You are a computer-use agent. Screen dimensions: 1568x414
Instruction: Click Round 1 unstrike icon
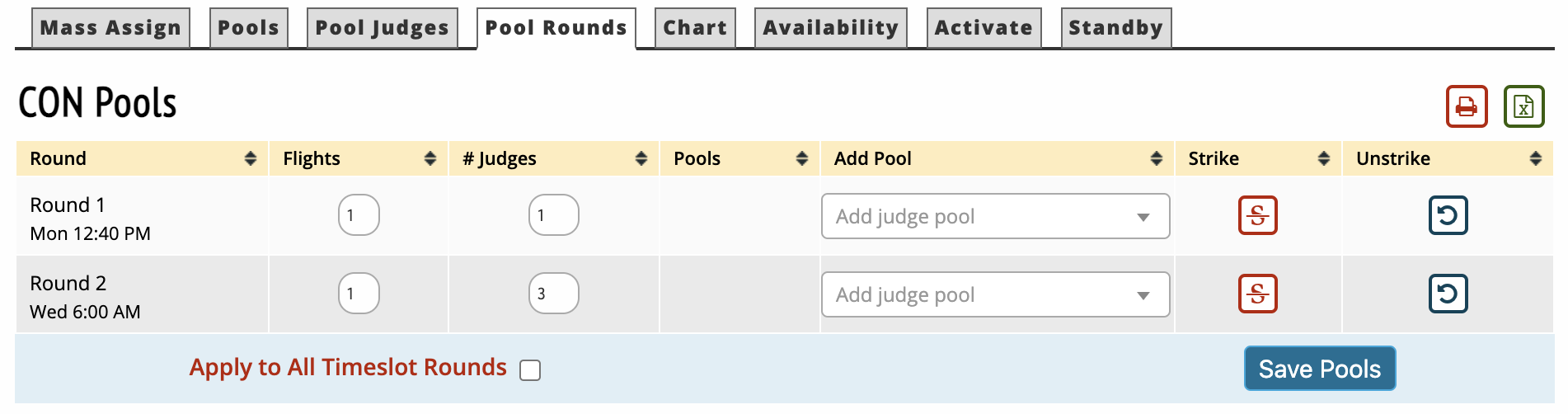(x=1448, y=215)
